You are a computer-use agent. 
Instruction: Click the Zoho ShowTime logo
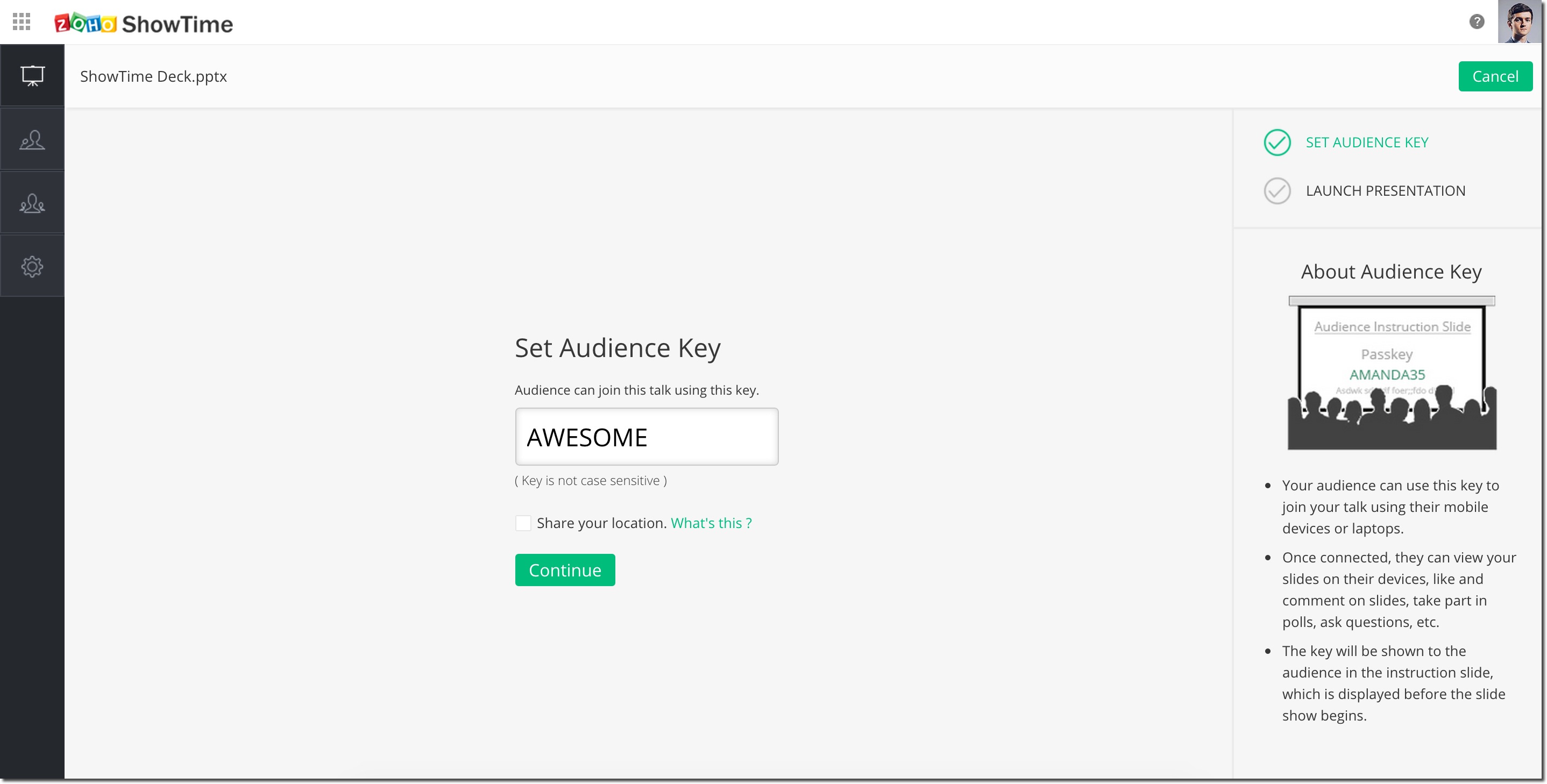coord(144,24)
